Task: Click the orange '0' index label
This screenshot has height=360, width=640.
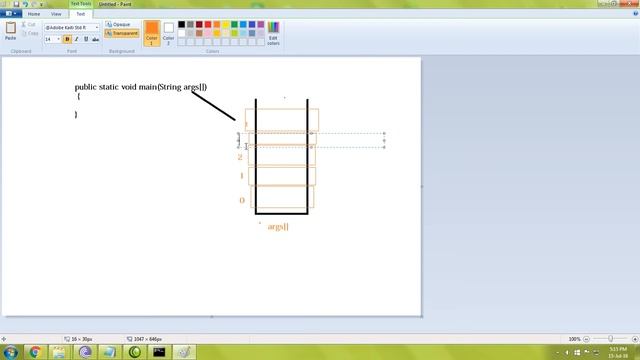Action: pos(242,200)
